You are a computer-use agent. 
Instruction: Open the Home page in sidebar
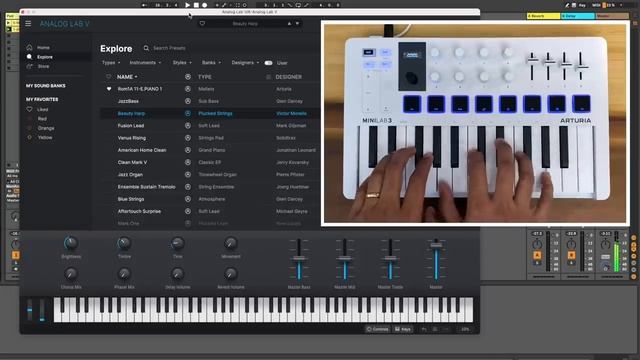click(43, 47)
